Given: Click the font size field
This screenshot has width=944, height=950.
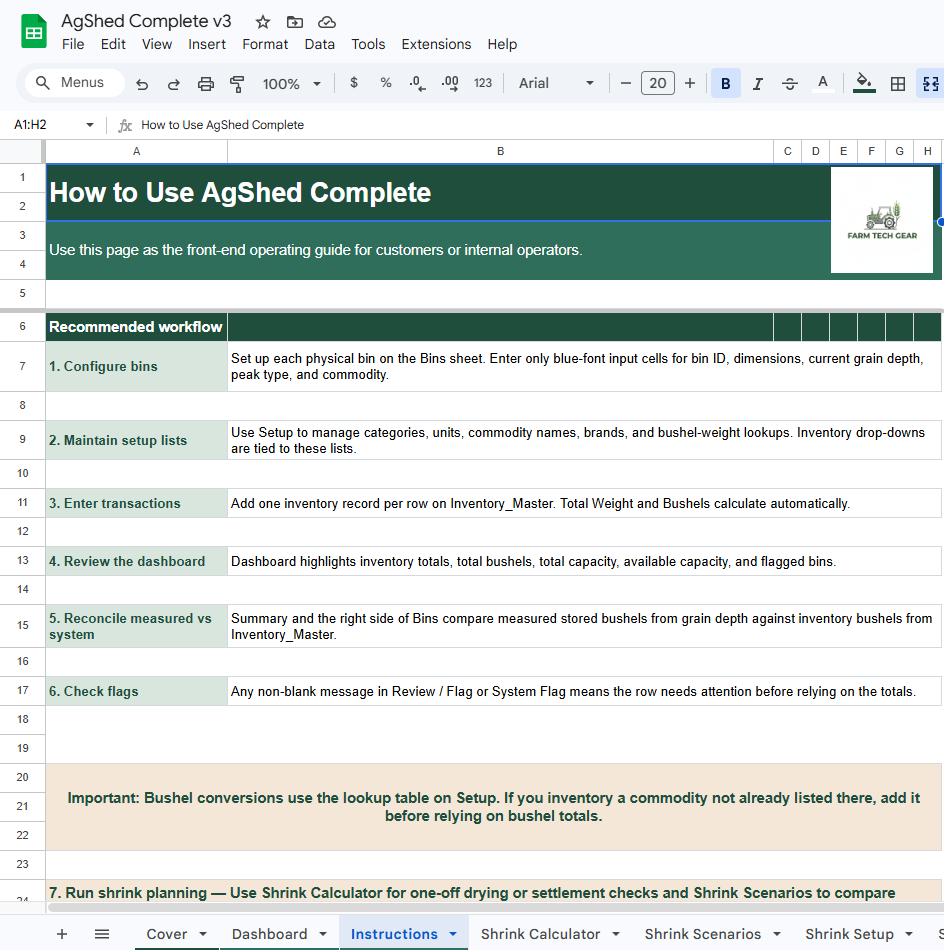Looking at the screenshot, I should (657, 84).
